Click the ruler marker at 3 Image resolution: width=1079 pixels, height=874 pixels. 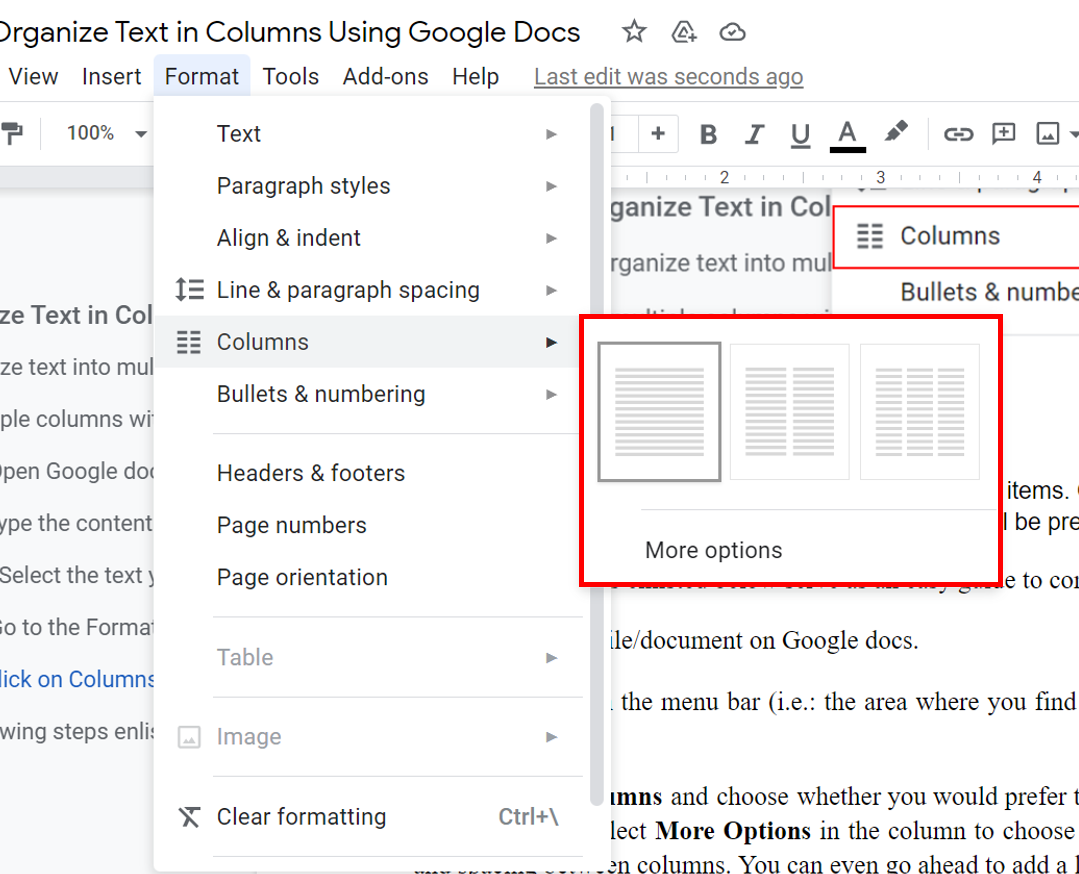click(x=880, y=178)
